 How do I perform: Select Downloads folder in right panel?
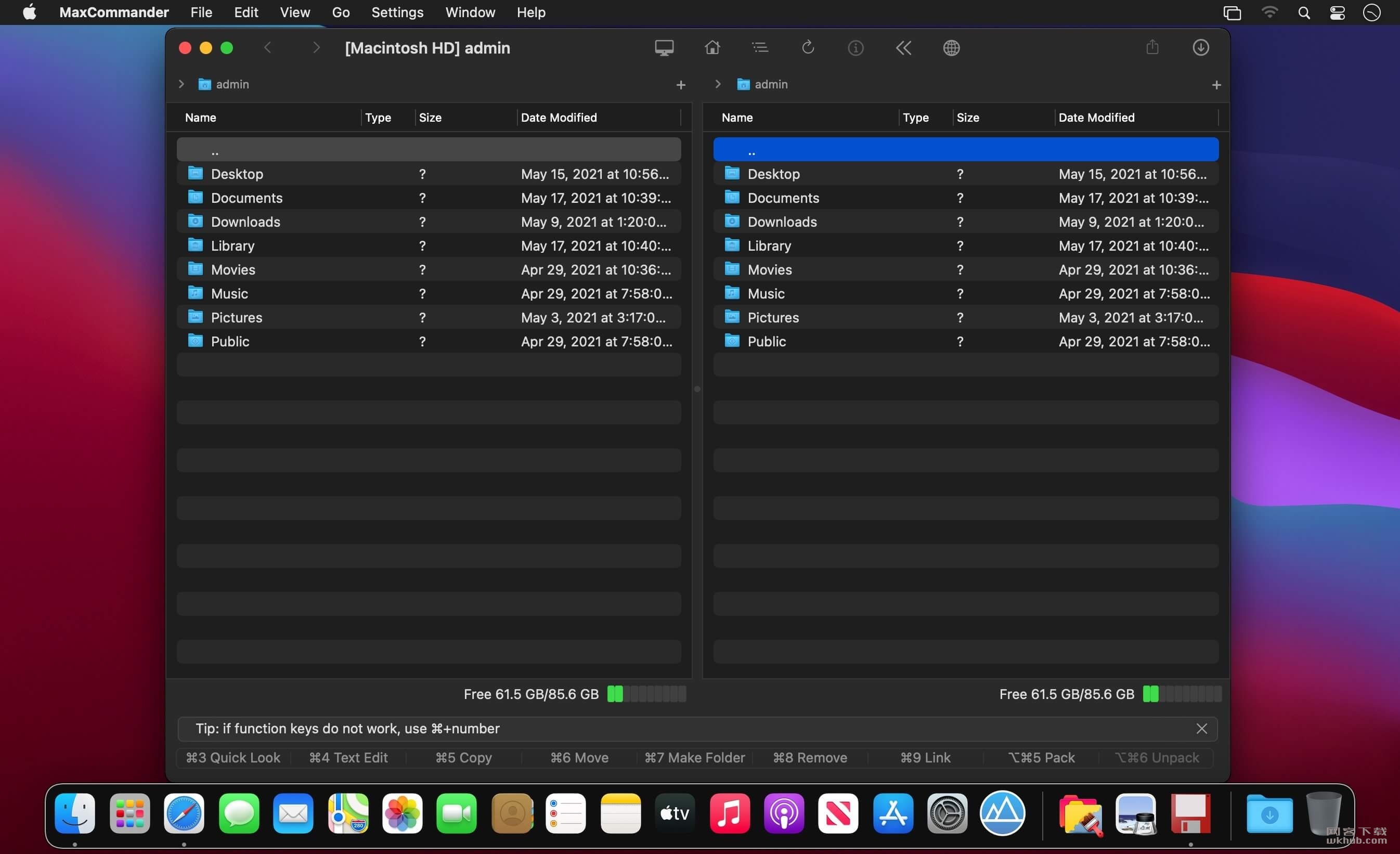[x=965, y=221]
